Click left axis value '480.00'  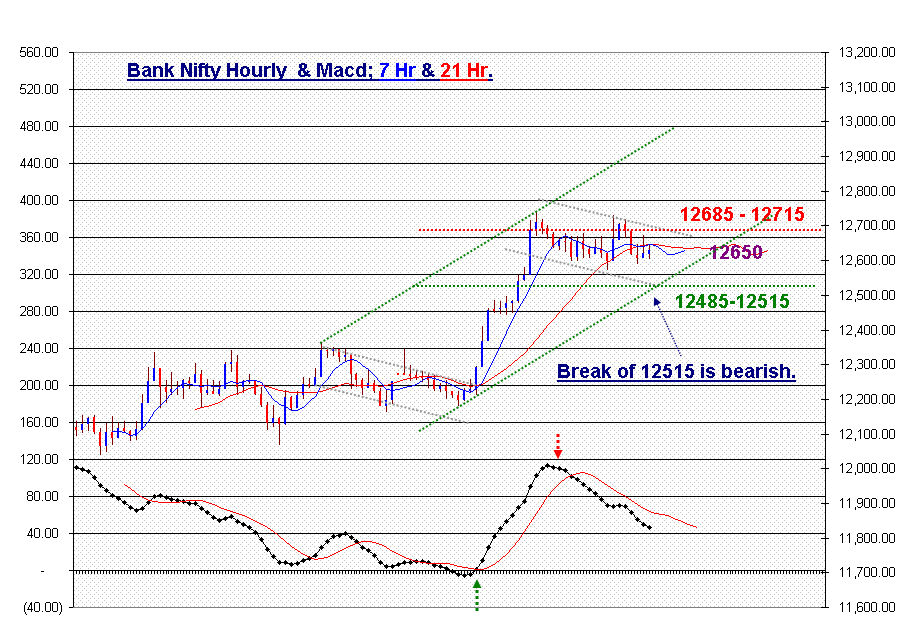(39, 126)
